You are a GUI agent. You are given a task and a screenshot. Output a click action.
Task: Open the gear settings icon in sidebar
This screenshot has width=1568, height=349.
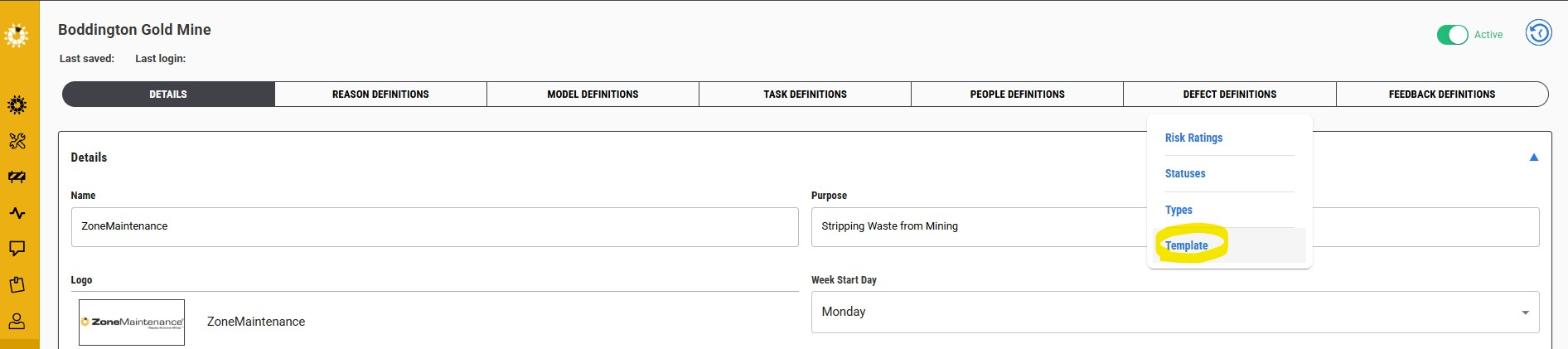(x=17, y=105)
